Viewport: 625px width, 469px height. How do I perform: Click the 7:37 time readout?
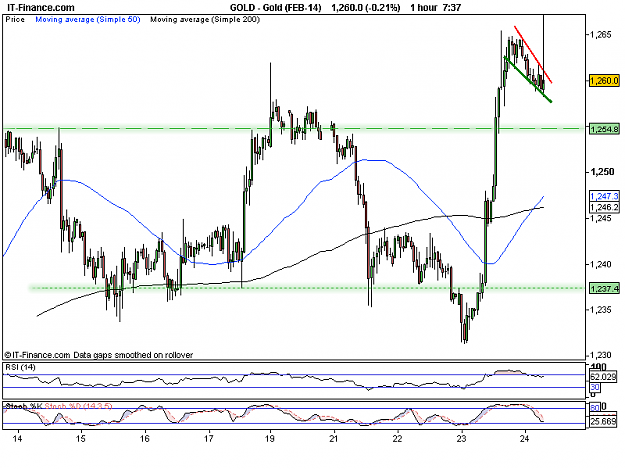pyautogui.click(x=452, y=8)
